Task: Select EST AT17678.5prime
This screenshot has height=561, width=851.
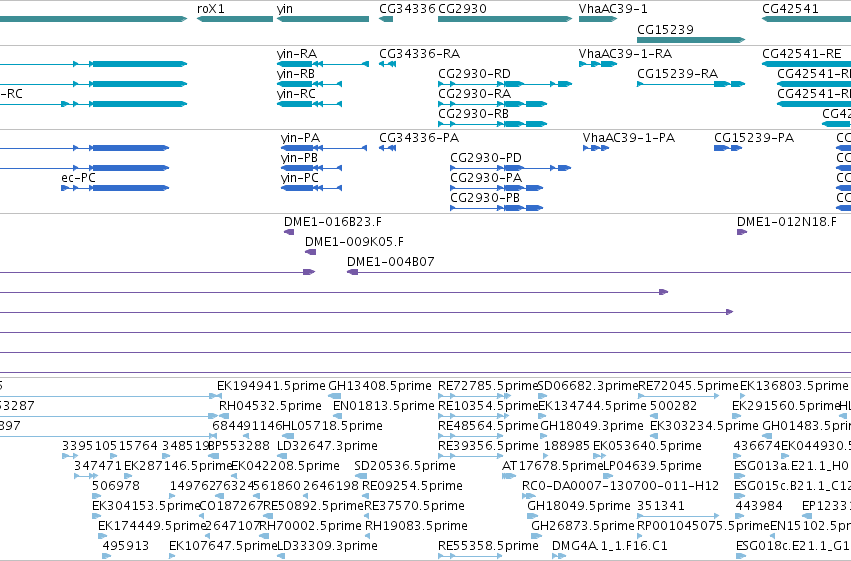Action: pos(509,476)
